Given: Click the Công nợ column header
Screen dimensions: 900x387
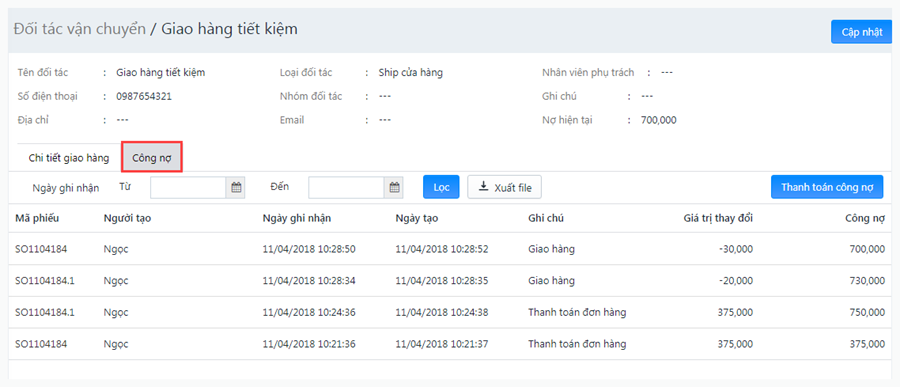Looking at the screenshot, I should [865, 218].
